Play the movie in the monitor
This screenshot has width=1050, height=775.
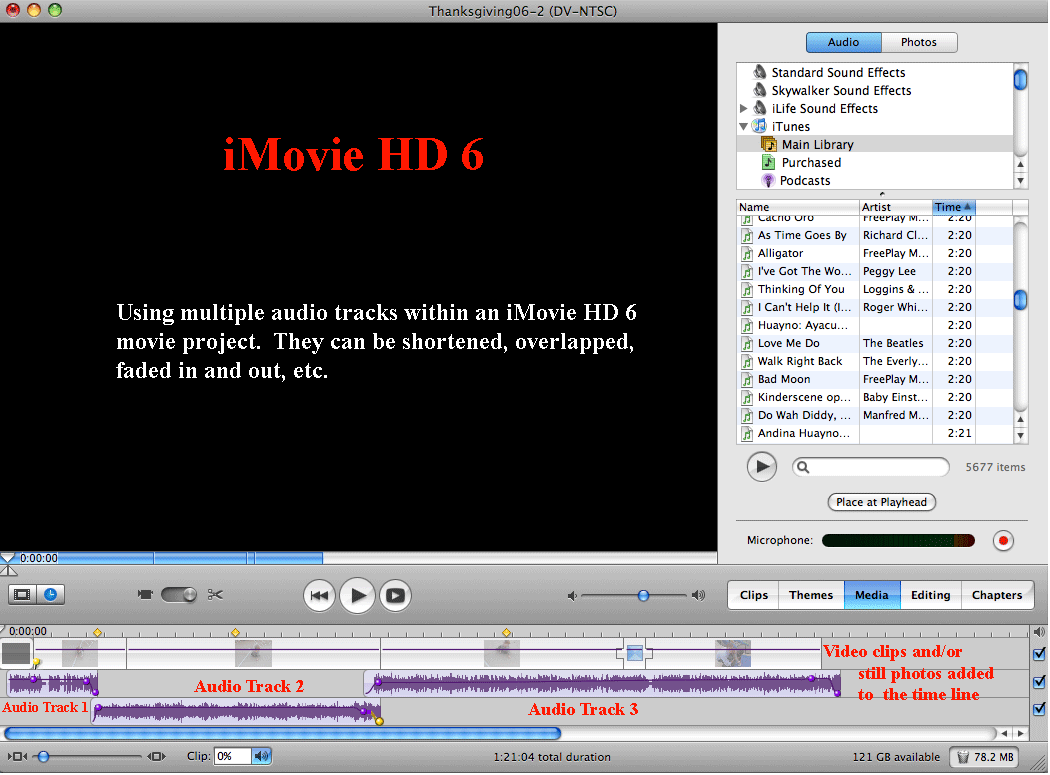click(358, 595)
